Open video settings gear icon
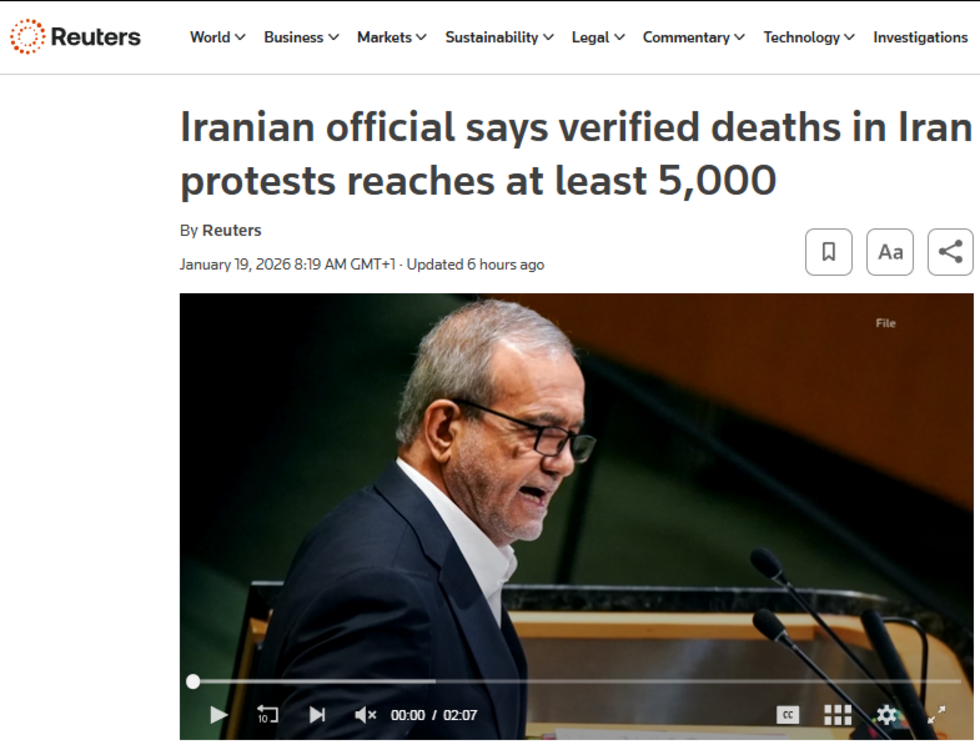Image resolution: width=980 pixels, height=745 pixels. [887, 714]
